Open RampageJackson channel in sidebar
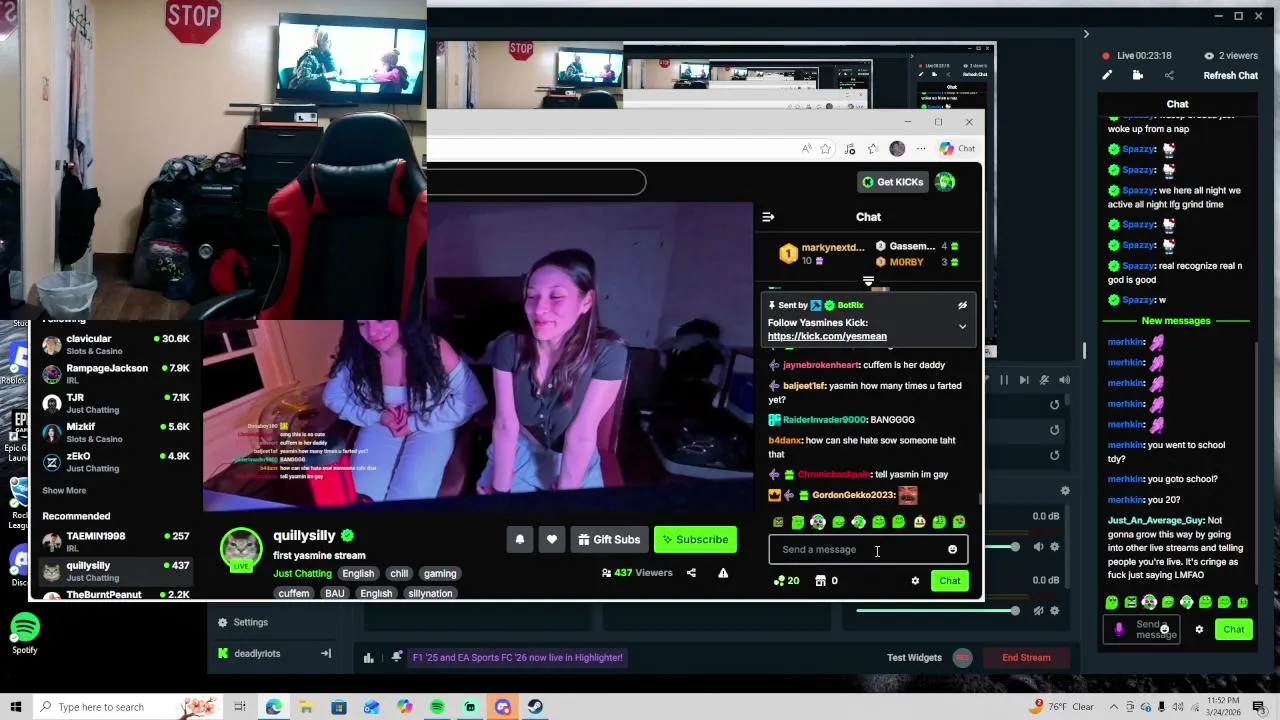This screenshot has height=720, width=1280. 115,373
